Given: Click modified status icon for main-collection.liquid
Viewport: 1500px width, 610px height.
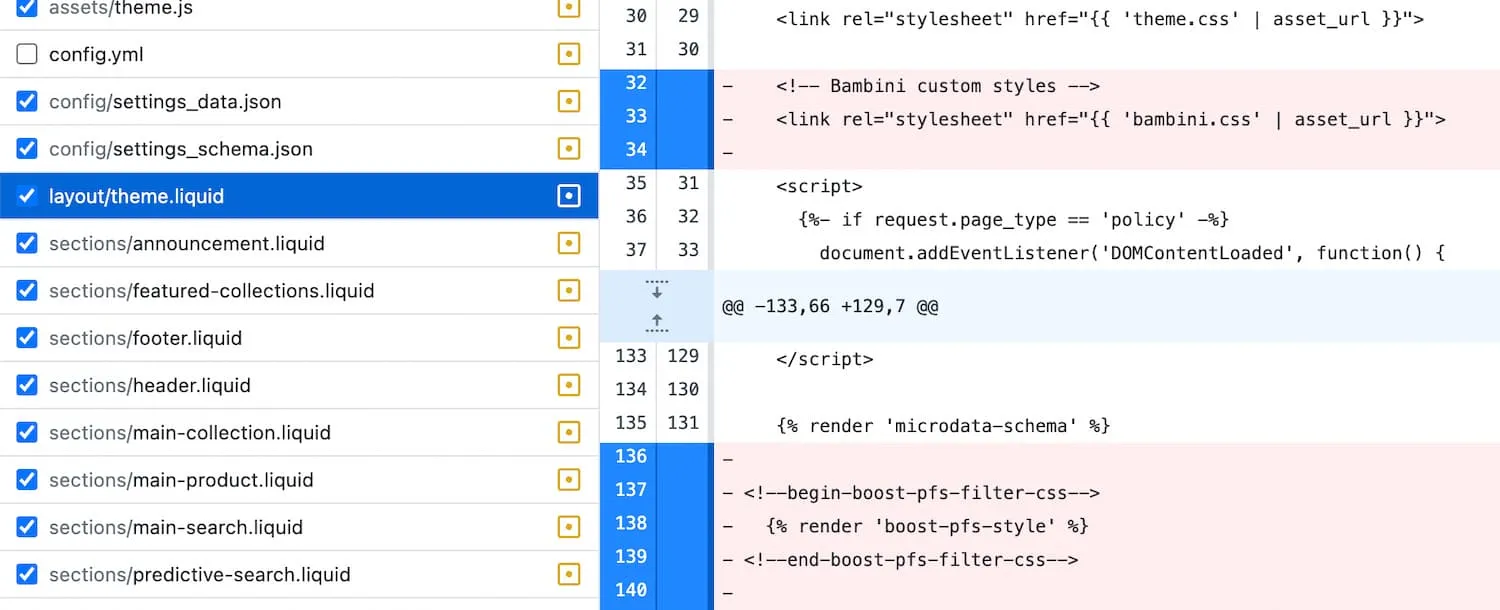Looking at the screenshot, I should pyautogui.click(x=569, y=433).
